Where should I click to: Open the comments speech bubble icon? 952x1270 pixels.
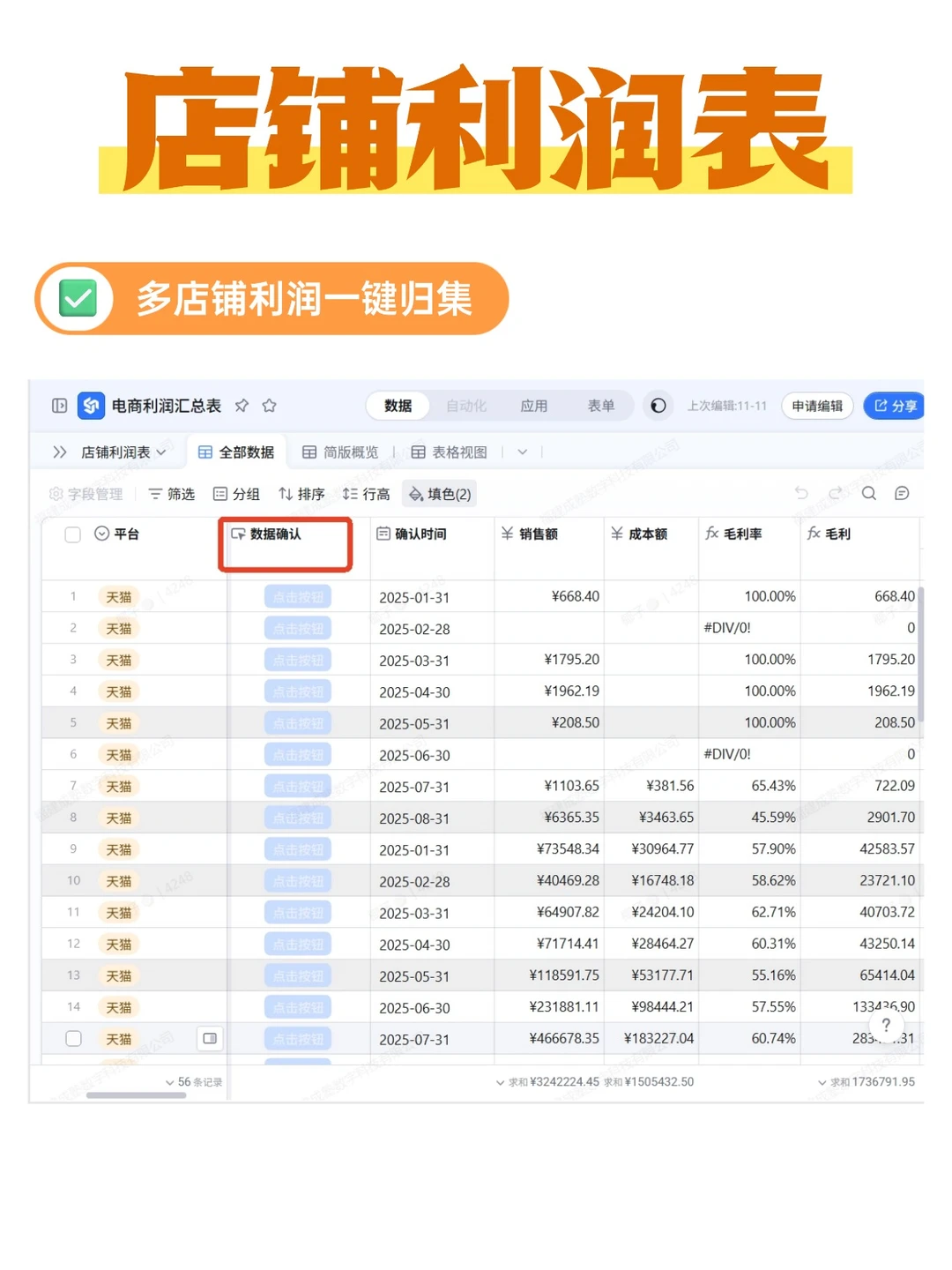click(x=902, y=493)
